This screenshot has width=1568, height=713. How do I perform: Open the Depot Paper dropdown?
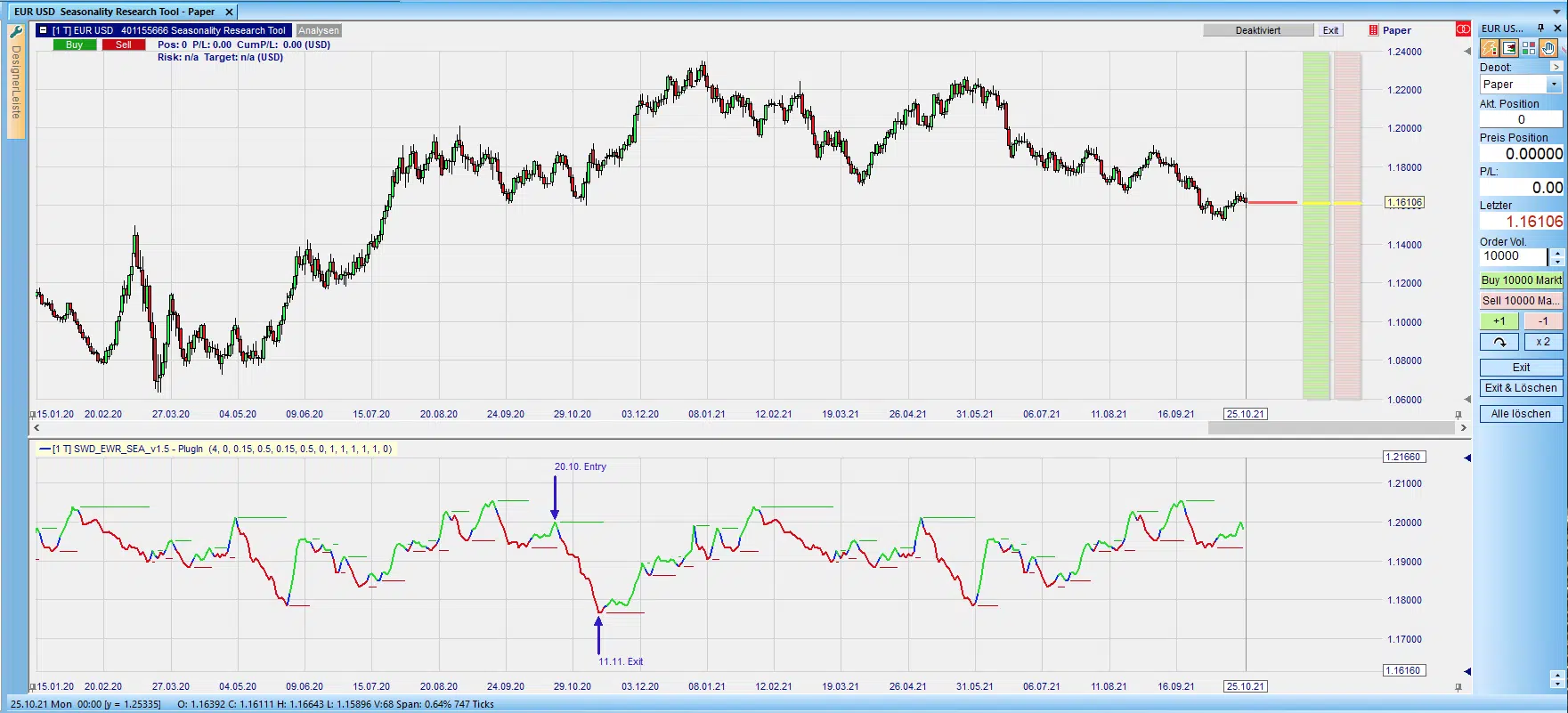click(1554, 85)
